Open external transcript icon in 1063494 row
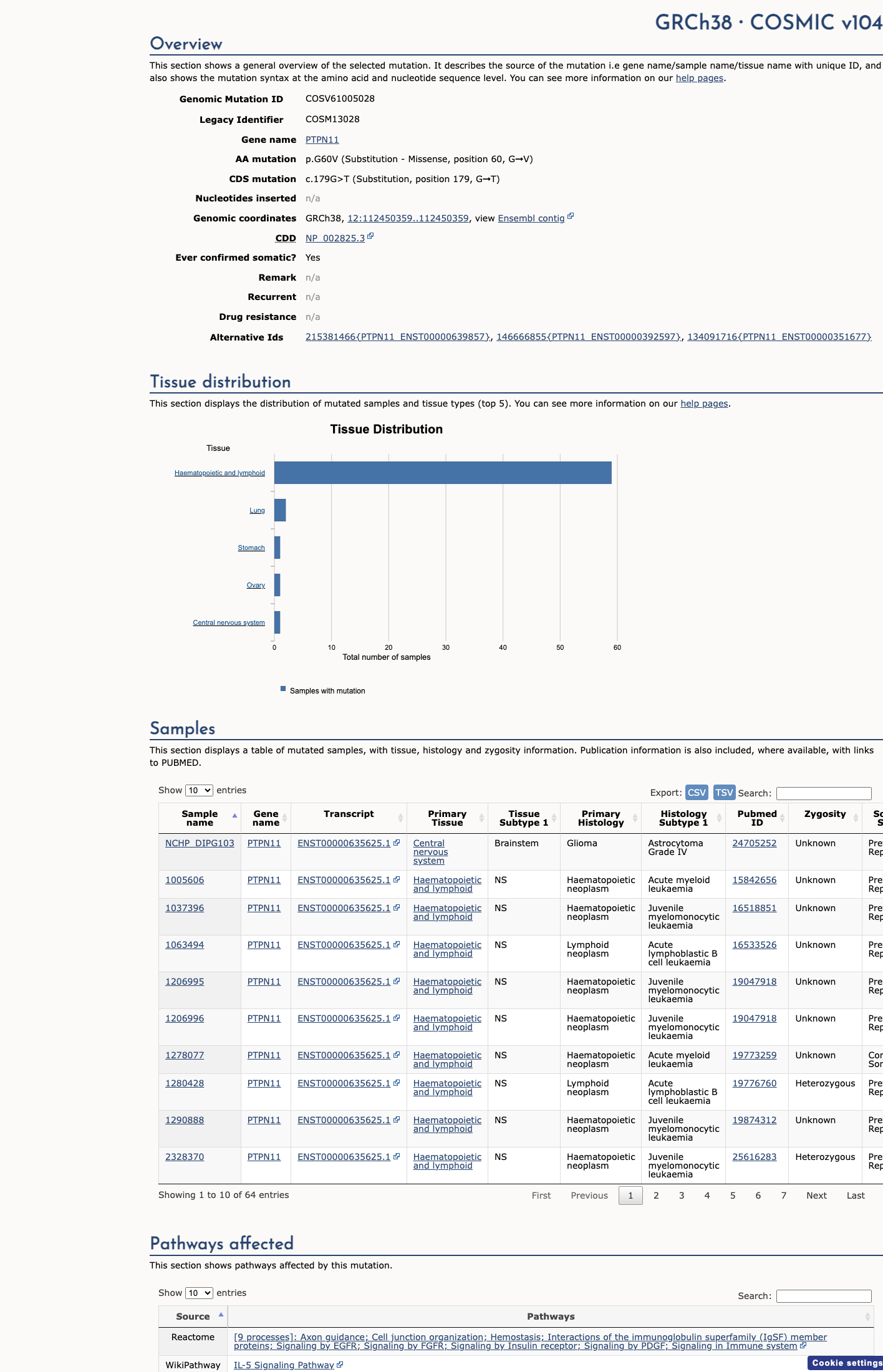The image size is (883, 1372). [x=397, y=944]
